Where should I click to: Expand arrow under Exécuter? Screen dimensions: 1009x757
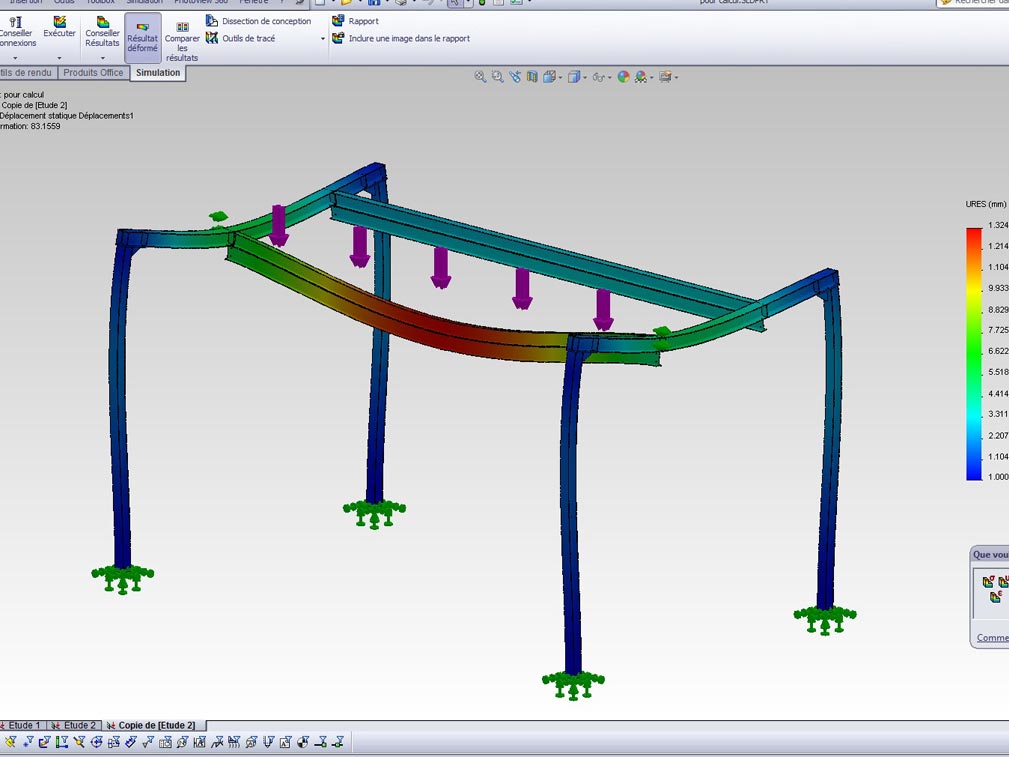[59, 58]
